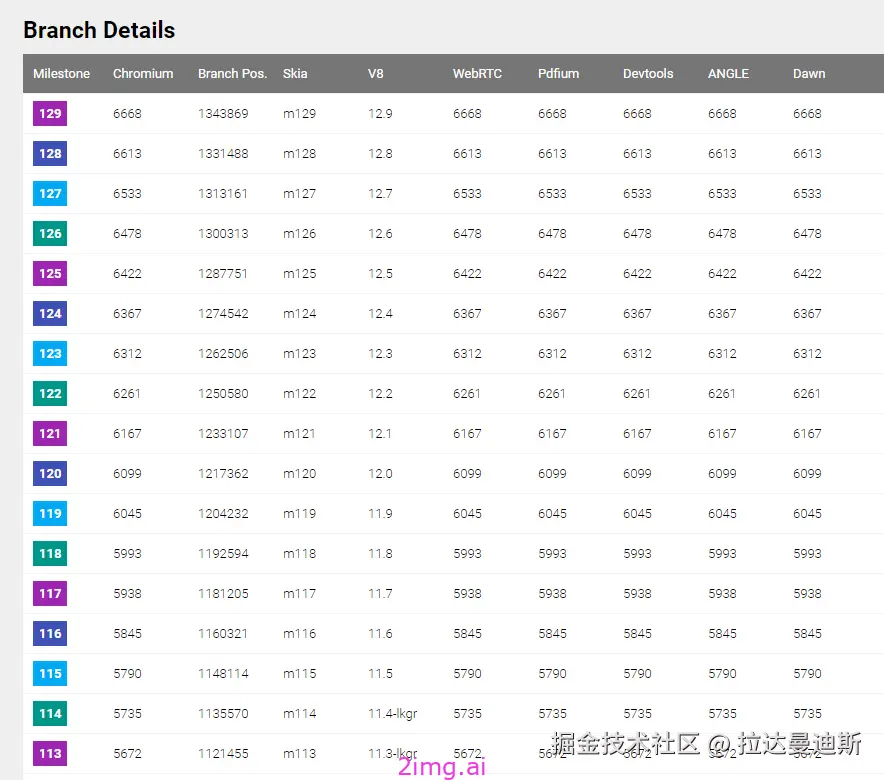This screenshot has height=780, width=884.
Task: Select the Skia value m126
Action: coord(299,234)
